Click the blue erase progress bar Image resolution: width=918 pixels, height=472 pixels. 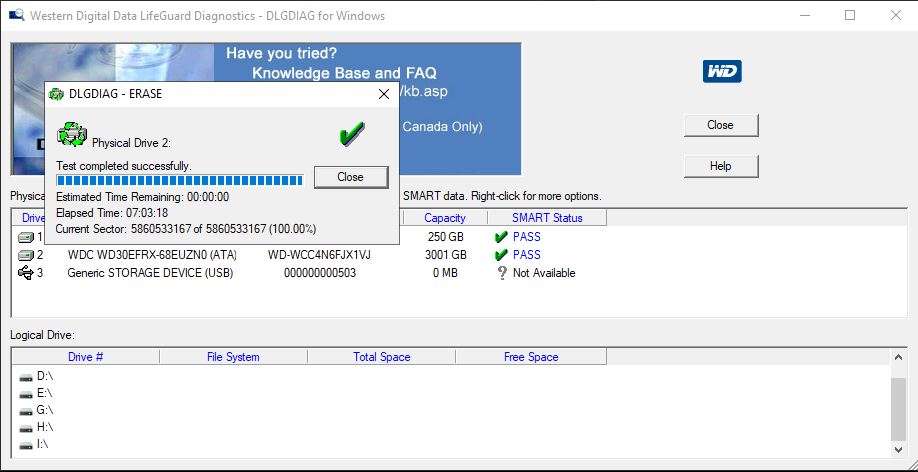coord(180,180)
